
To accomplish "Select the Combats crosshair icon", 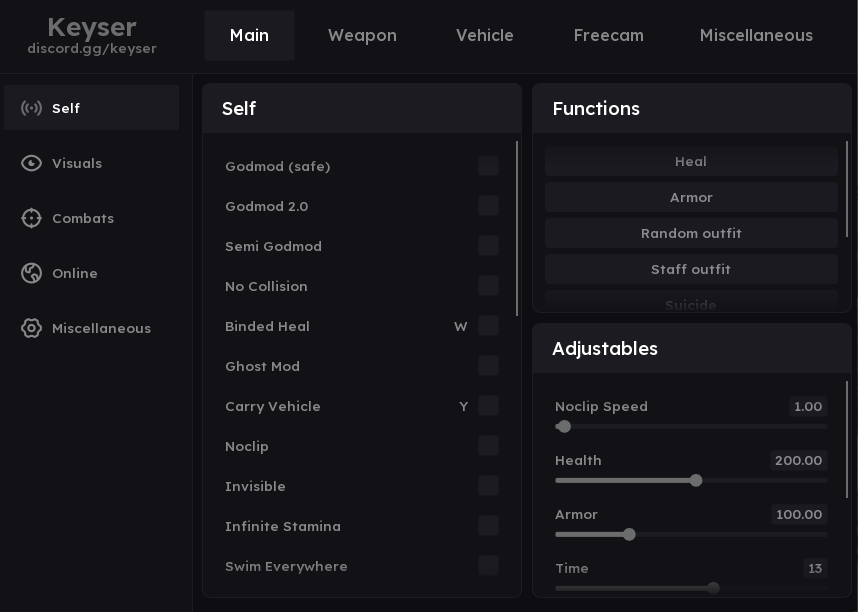I will click(31, 218).
